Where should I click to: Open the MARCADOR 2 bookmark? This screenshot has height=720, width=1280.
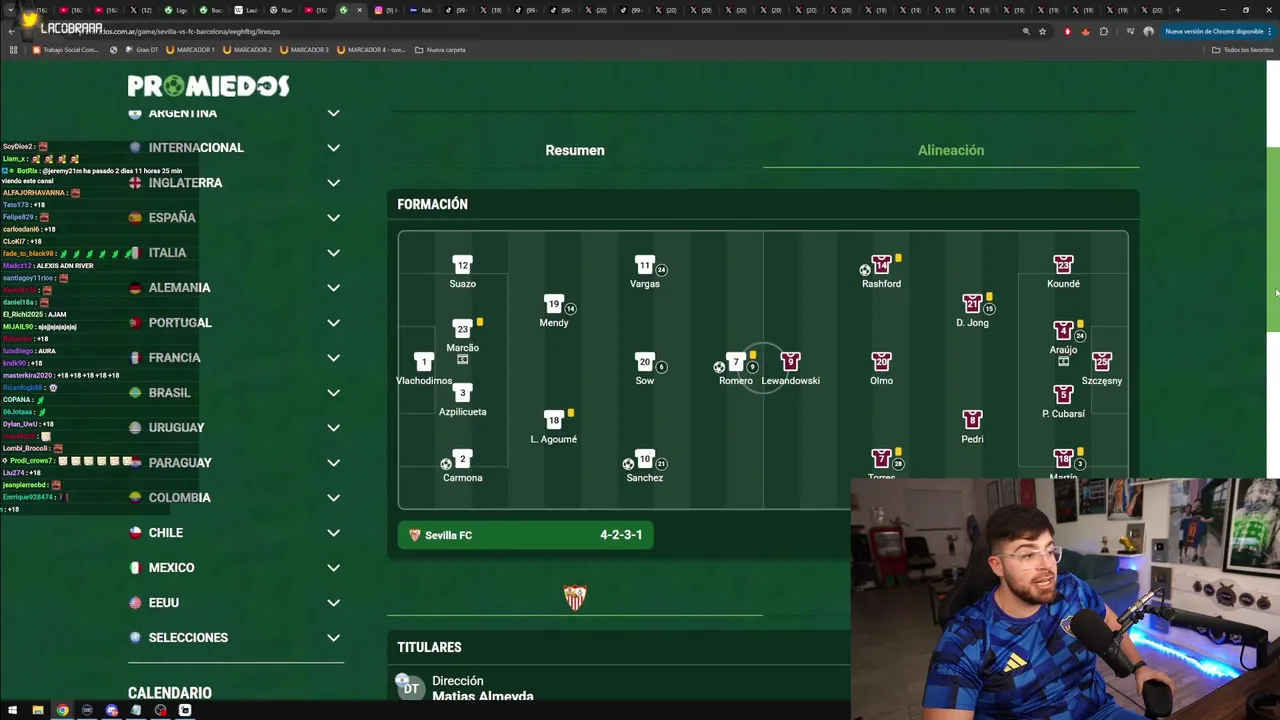tap(247, 49)
